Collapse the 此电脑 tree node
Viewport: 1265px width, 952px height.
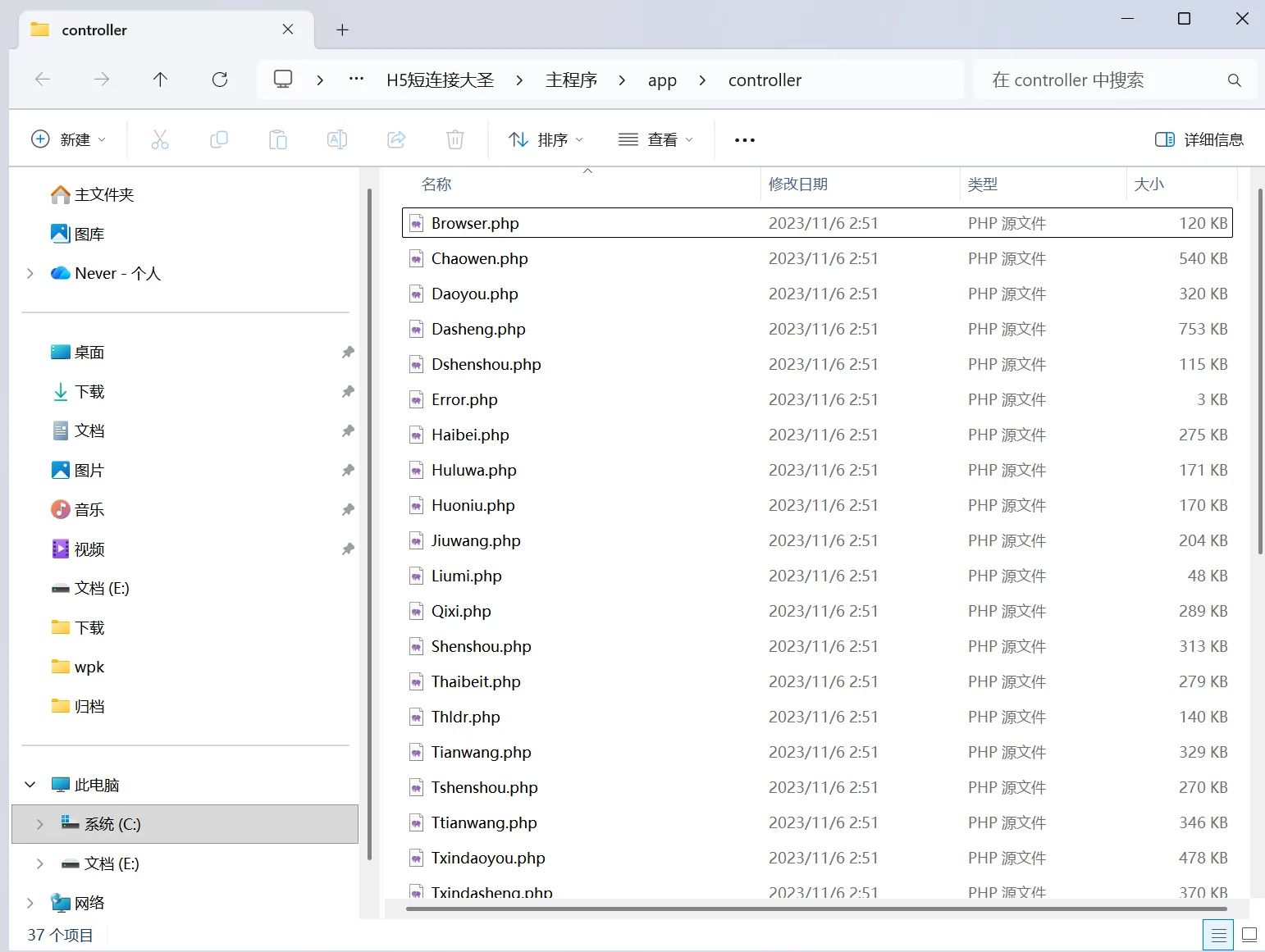coord(30,785)
